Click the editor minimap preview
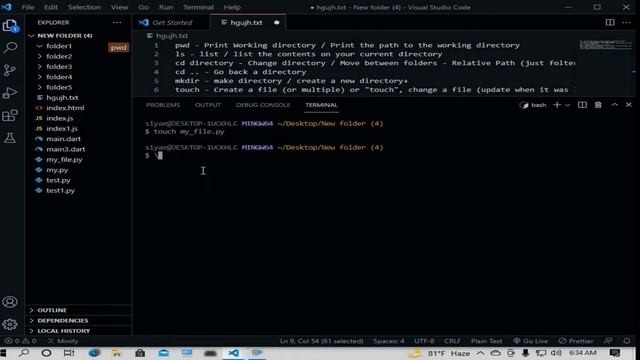Image resolution: width=640 pixels, height=360 pixels. pos(605,45)
